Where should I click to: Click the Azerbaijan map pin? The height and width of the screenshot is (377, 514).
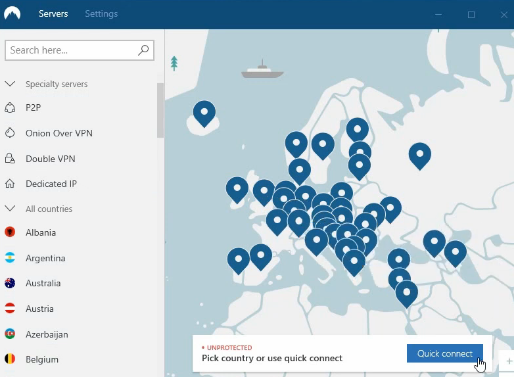[455, 253]
